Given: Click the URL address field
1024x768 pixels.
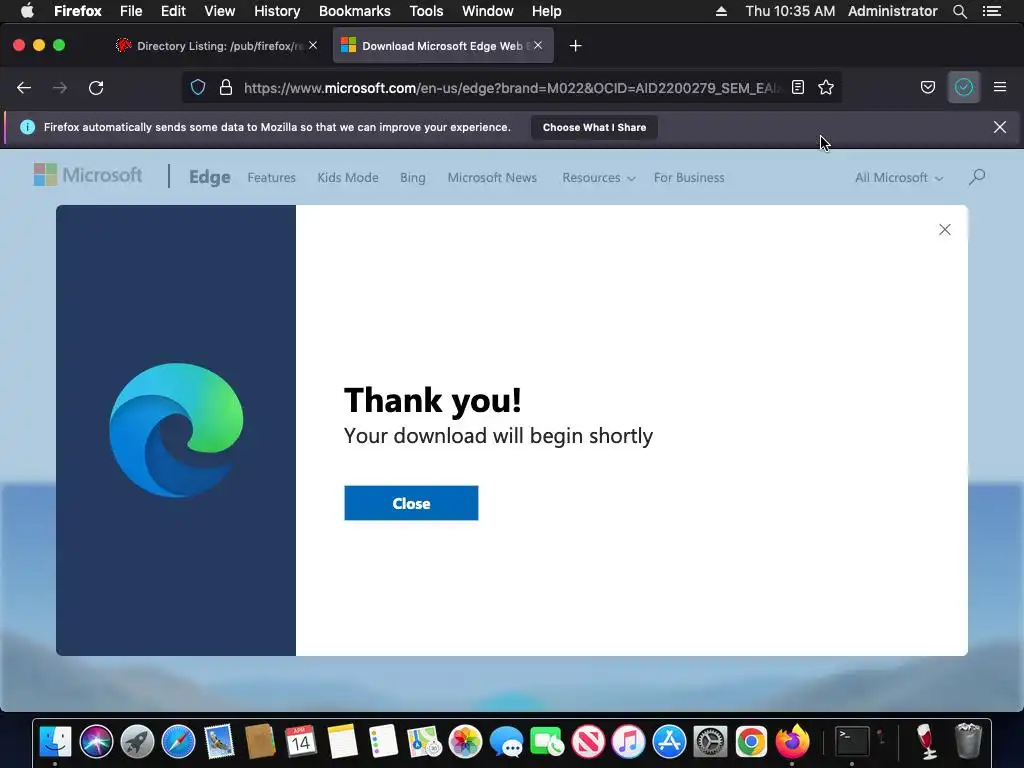Looking at the screenshot, I should 511,88.
